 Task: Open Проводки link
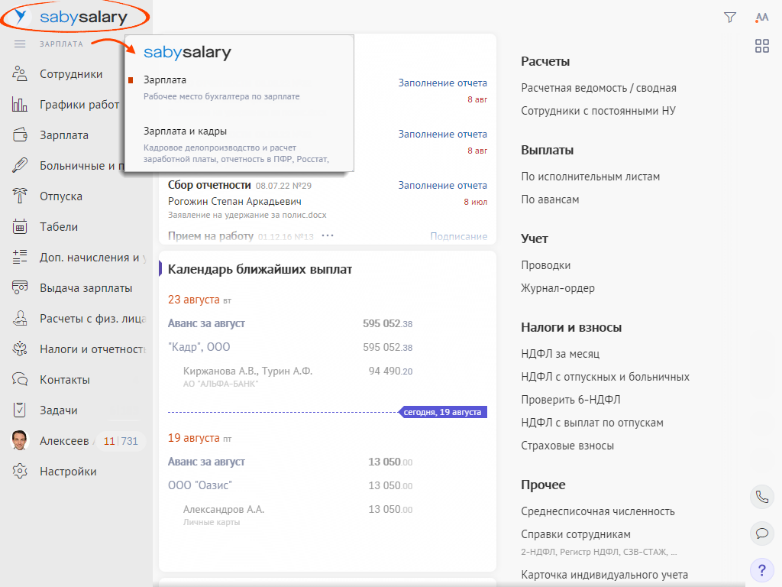[546, 265]
